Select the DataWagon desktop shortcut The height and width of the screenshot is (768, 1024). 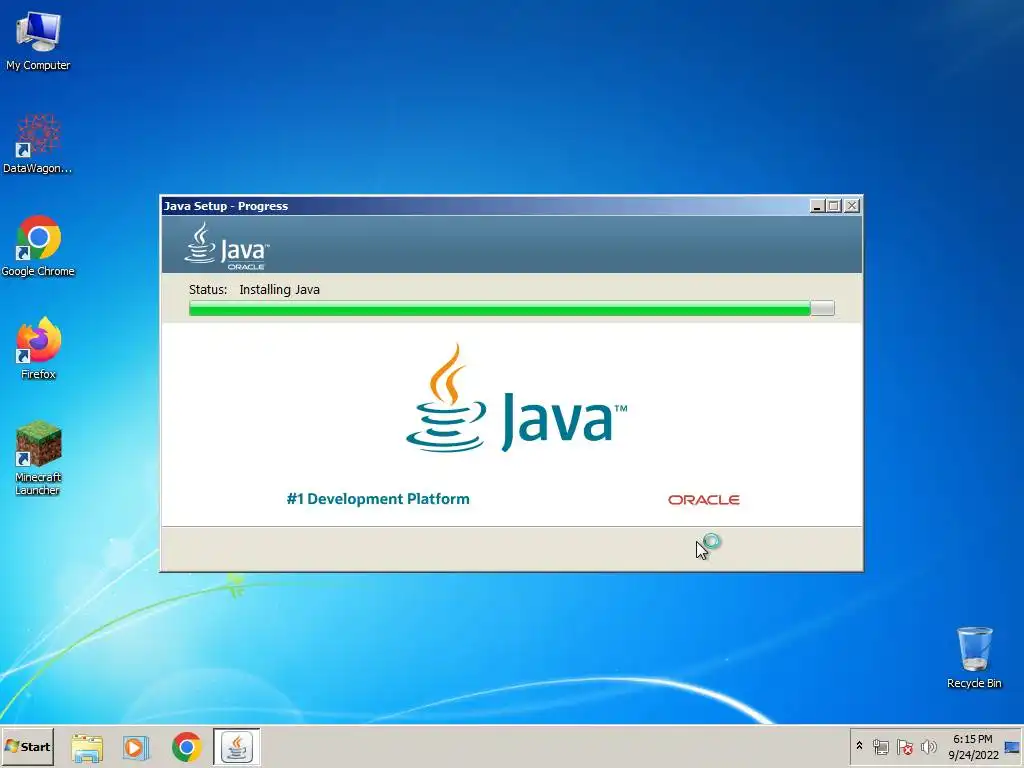tap(38, 144)
